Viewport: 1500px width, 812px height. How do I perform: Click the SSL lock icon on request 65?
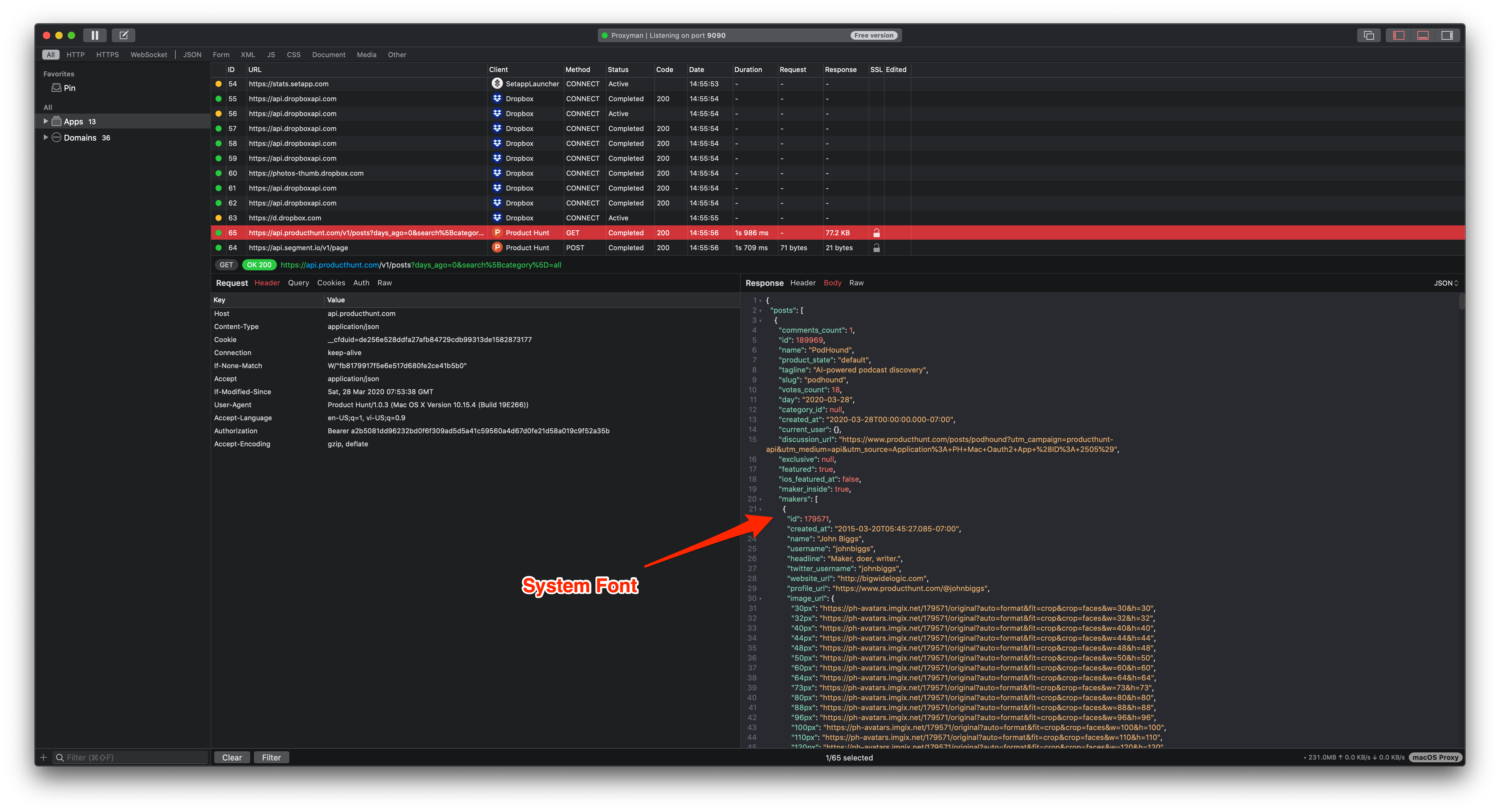pos(876,233)
